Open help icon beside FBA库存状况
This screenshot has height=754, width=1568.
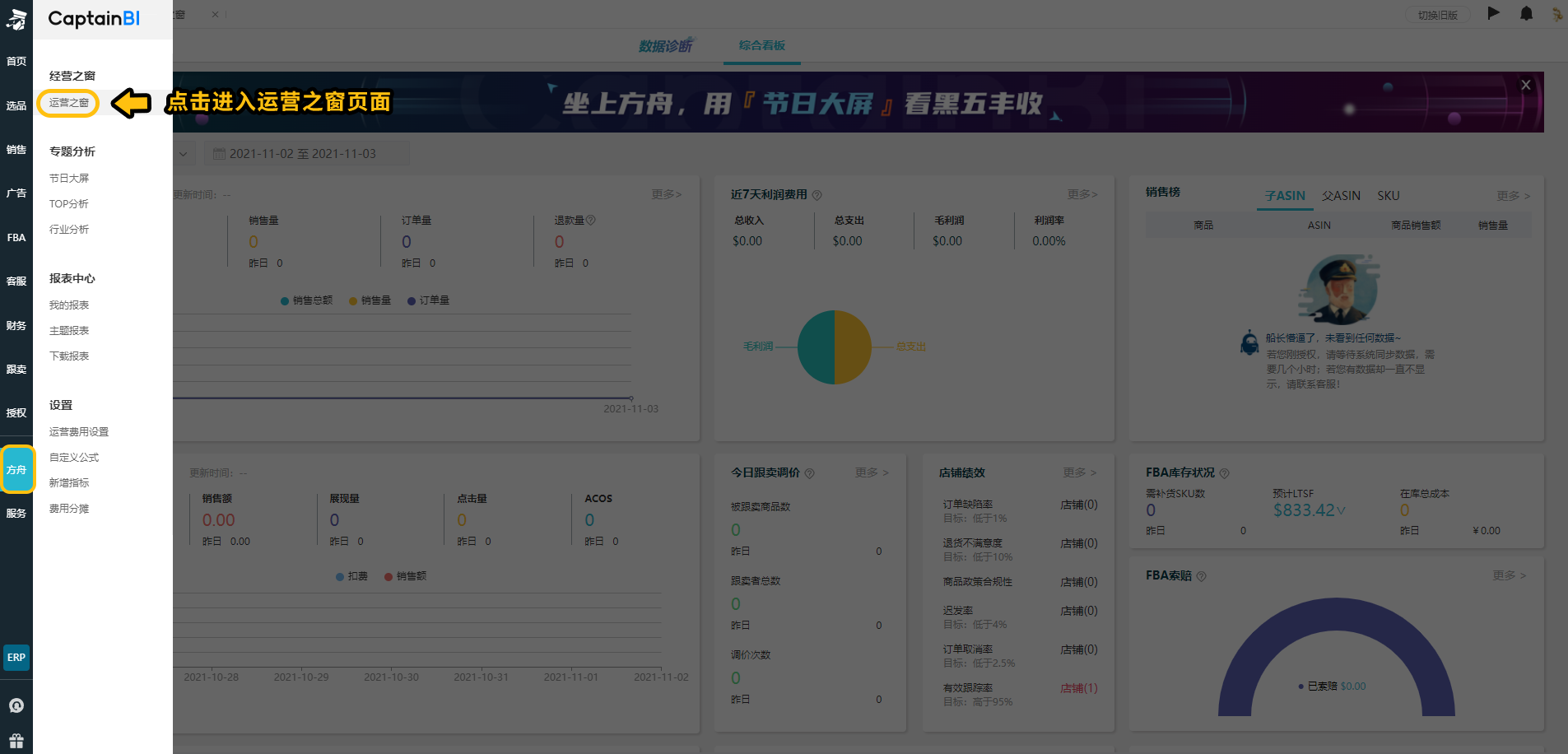click(1224, 473)
